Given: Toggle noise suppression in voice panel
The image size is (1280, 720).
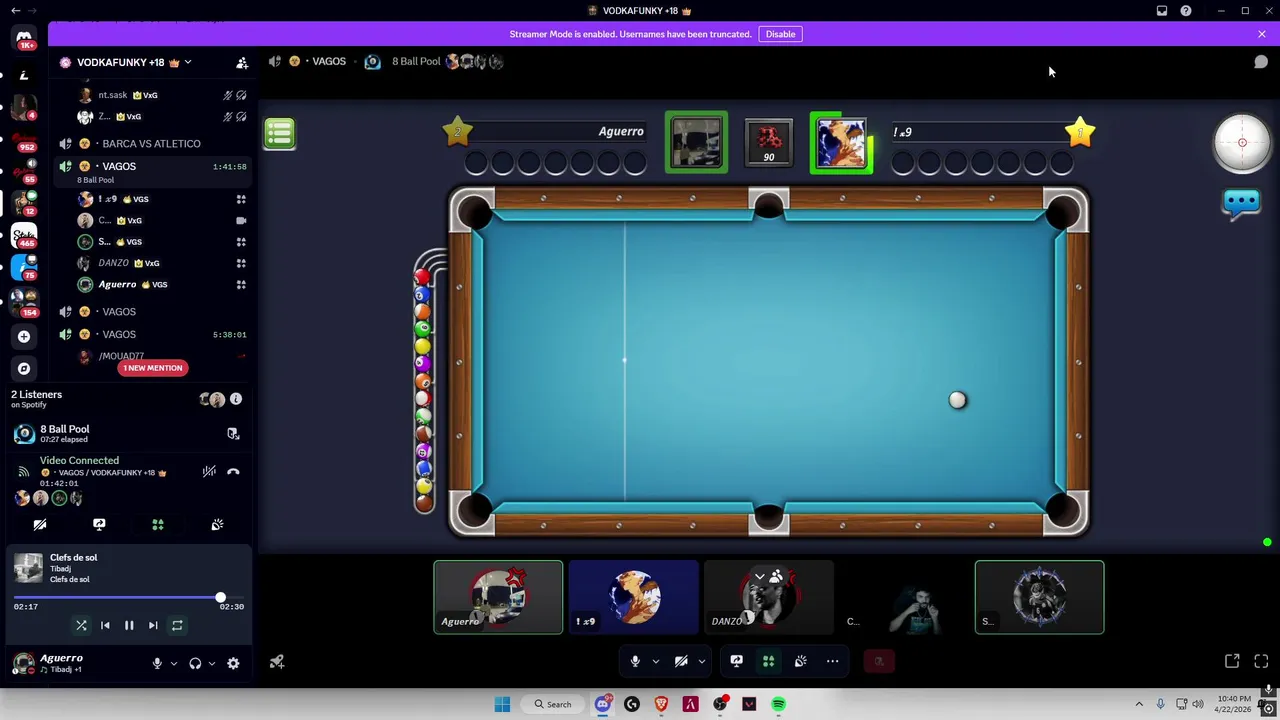Looking at the screenshot, I should (x=209, y=472).
